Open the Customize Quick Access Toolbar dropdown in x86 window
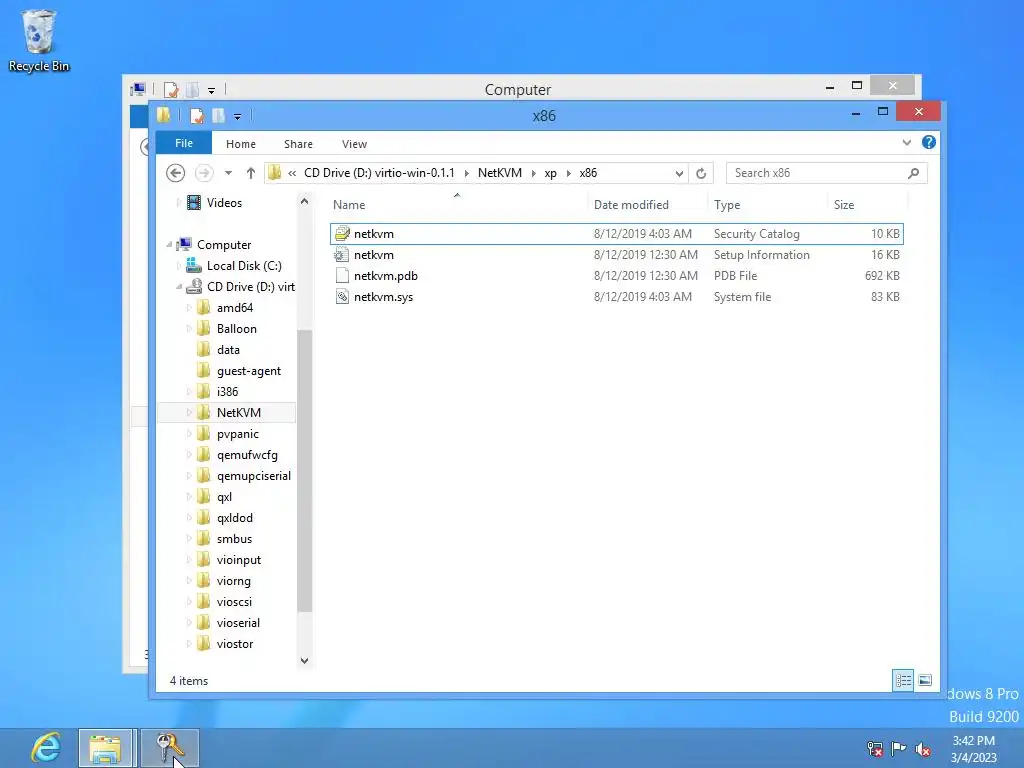The height and width of the screenshot is (768, 1024). coord(238,117)
